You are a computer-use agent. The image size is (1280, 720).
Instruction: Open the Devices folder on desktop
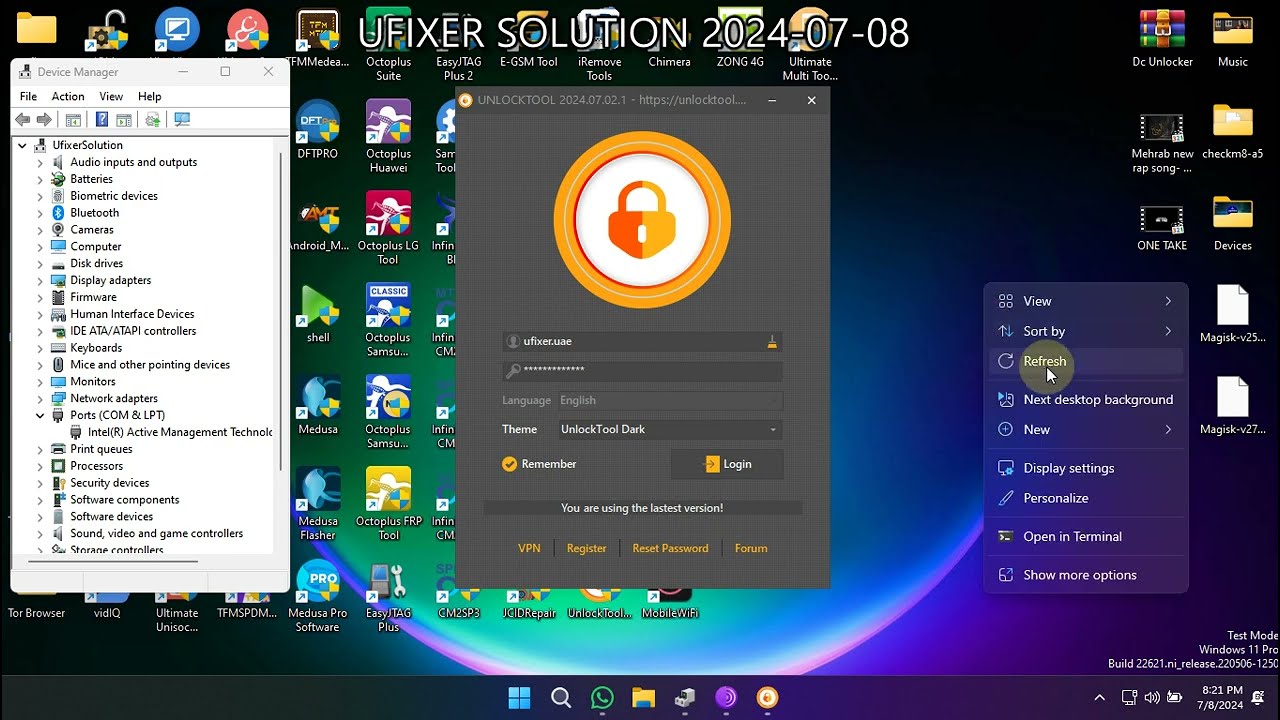(x=1233, y=222)
